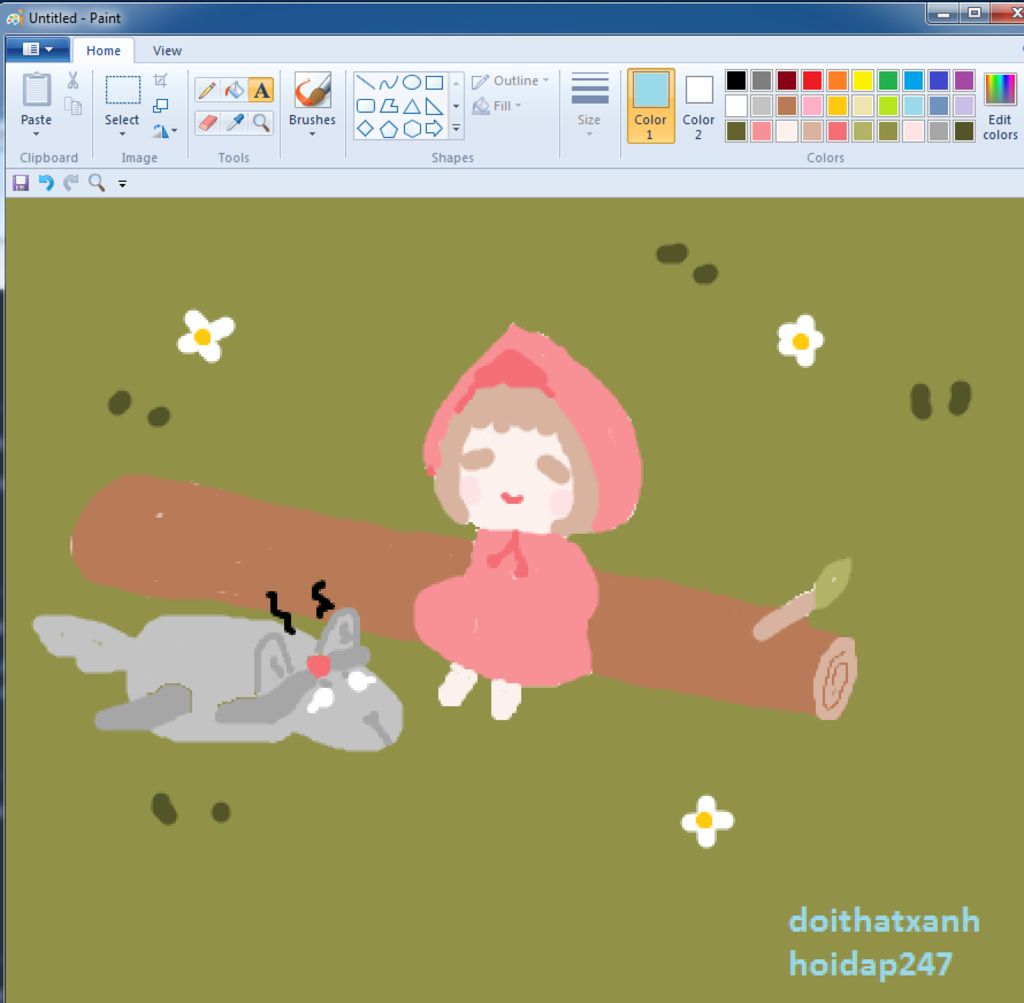This screenshot has height=1003, width=1024.
Task: Click the Resize icon in Image group
Action: coord(161,105)
